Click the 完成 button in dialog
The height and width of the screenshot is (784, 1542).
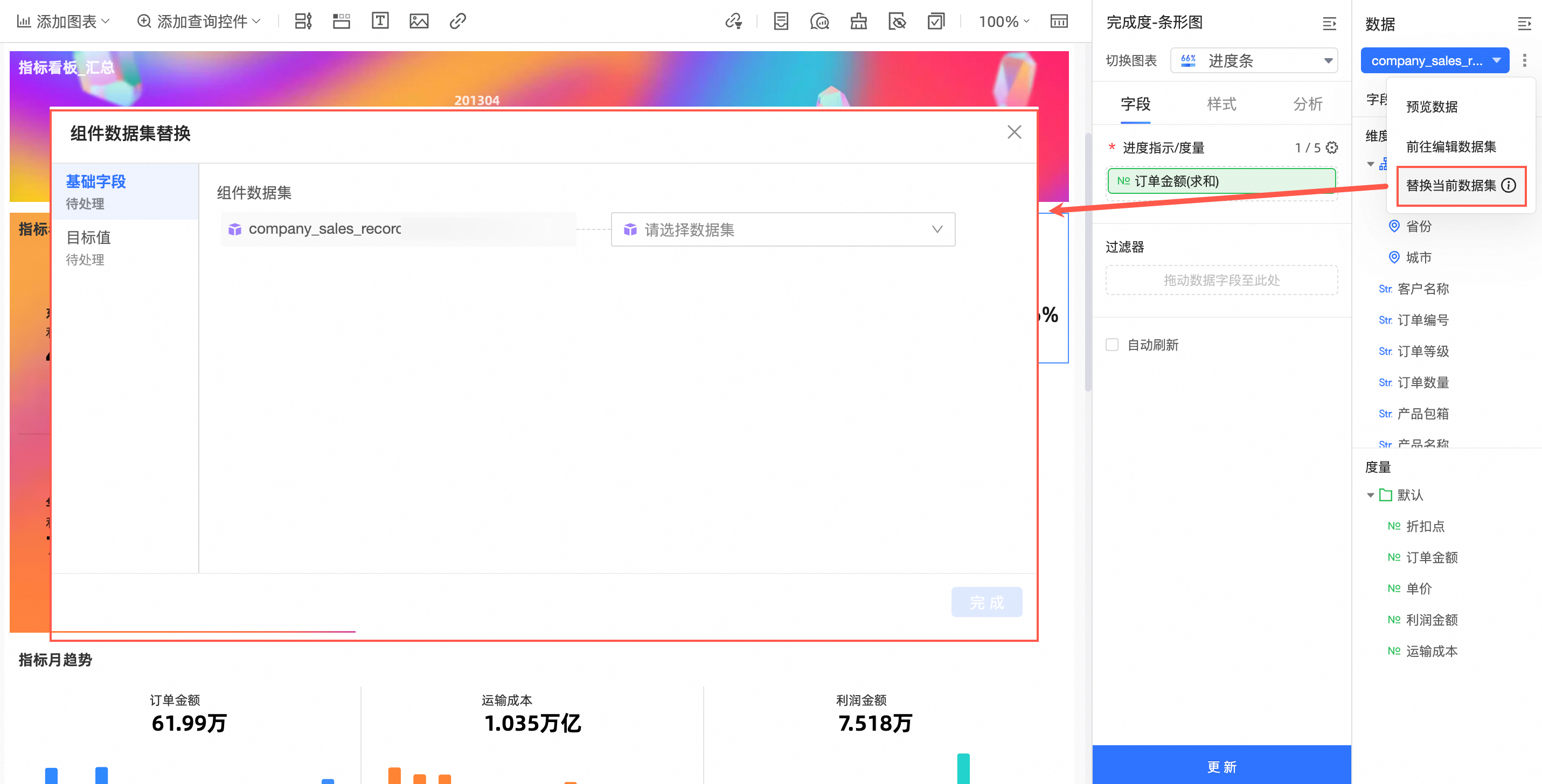click(987, 602)
